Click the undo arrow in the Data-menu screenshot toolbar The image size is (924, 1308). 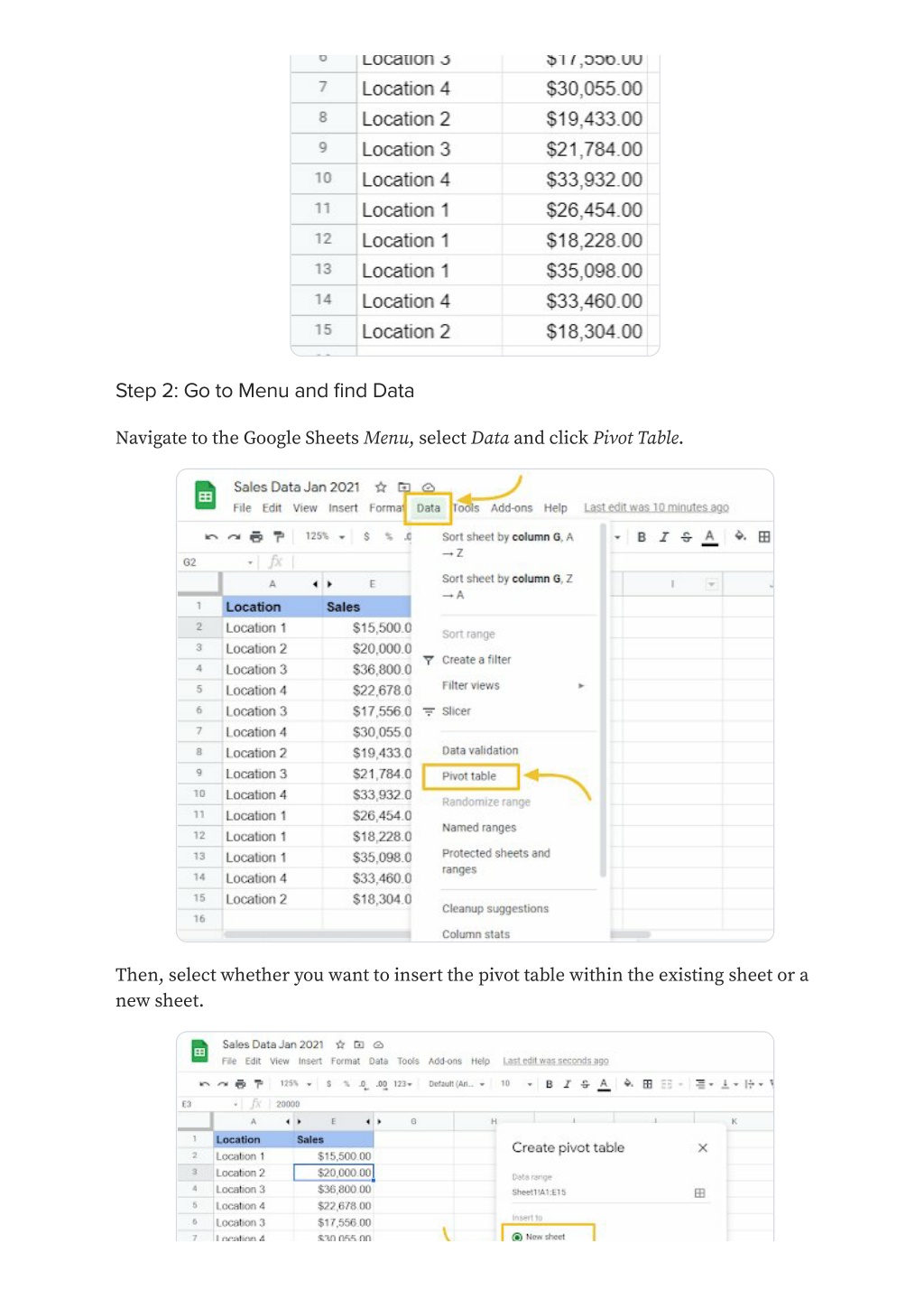211,537
